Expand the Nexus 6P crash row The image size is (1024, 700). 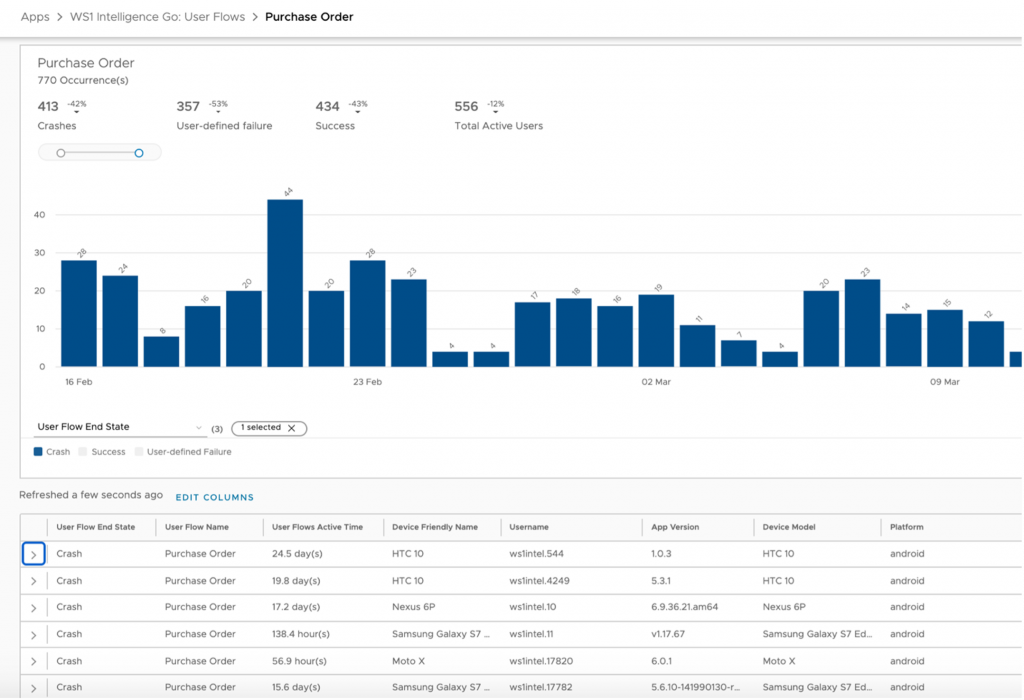(x=33, y=607)
